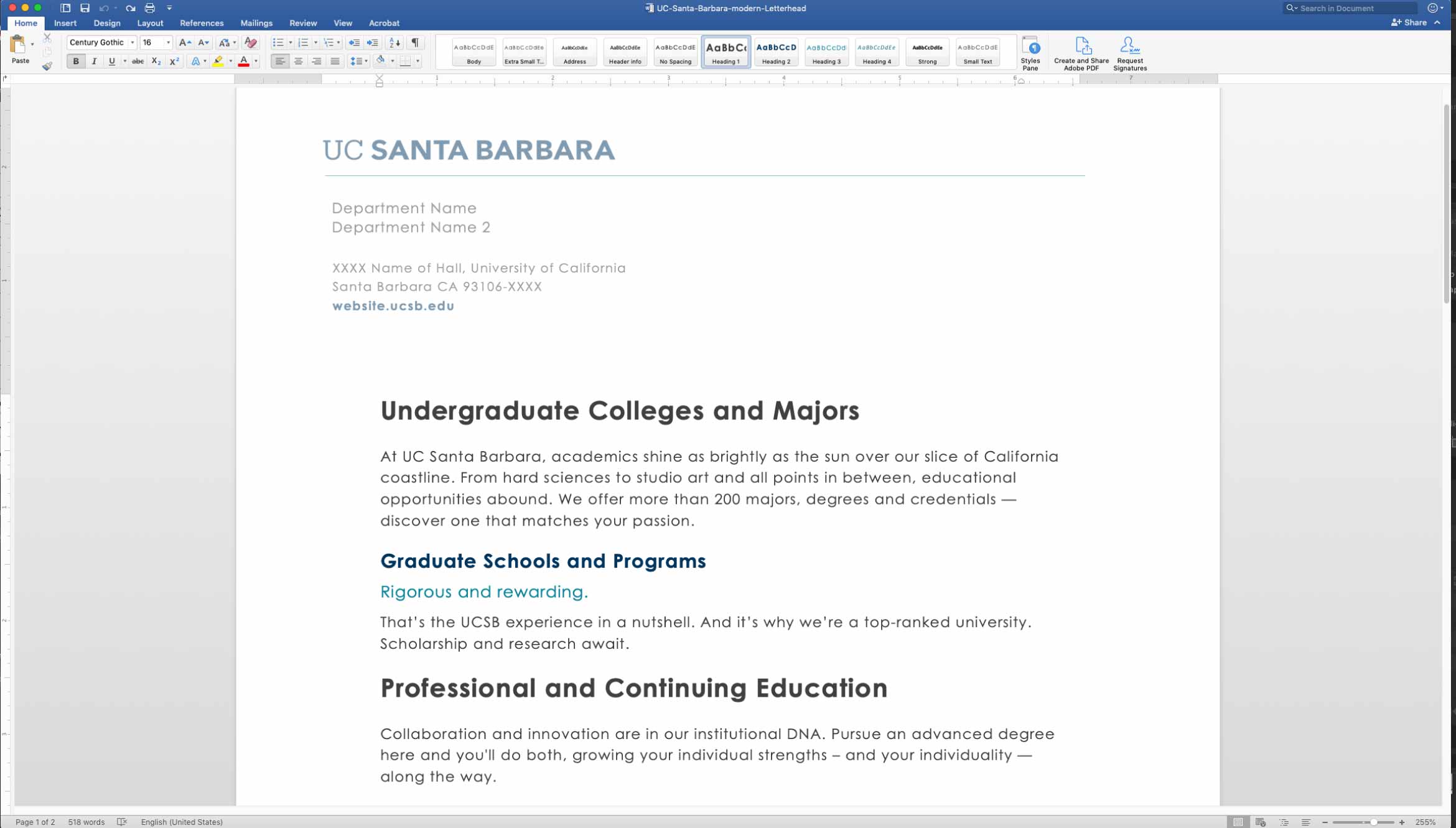Apply the red font color
Viewport: 1456px width, 828px height.
tap(244, 61)
